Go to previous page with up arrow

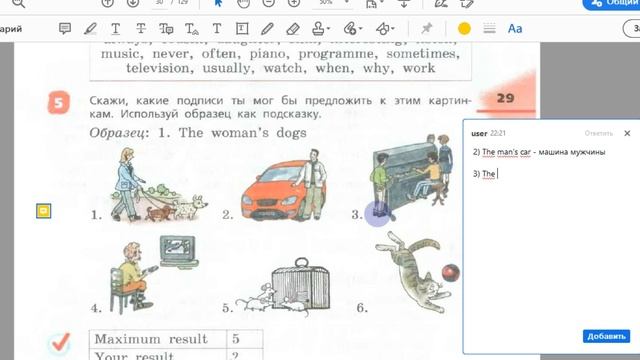point(107,3)
